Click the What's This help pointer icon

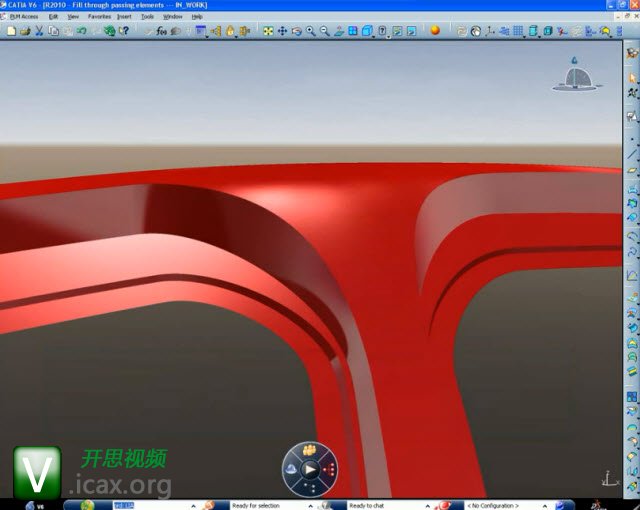click(x=124, y=31)
